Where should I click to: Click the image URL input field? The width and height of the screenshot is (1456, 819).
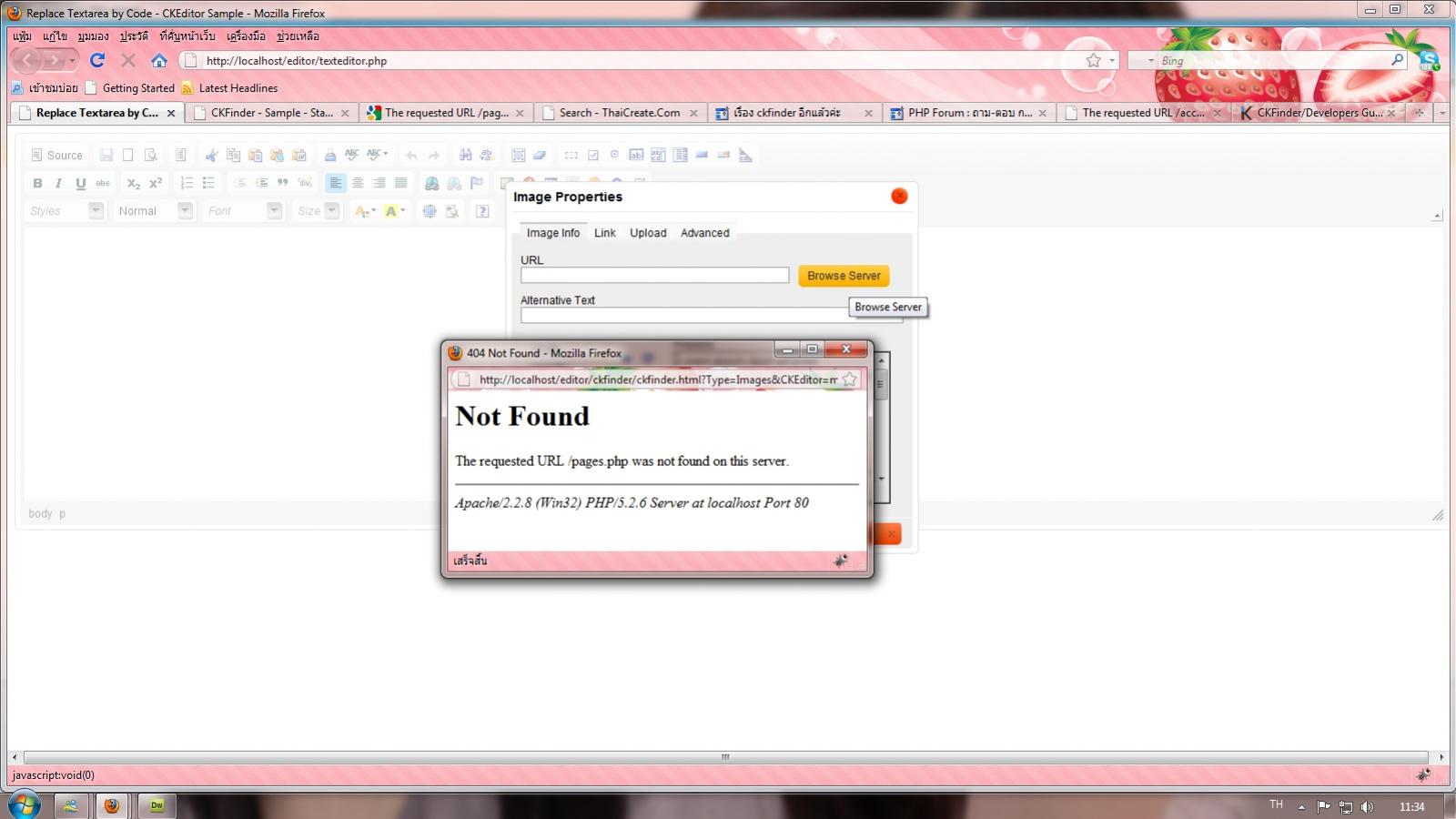tap(654, 276)
